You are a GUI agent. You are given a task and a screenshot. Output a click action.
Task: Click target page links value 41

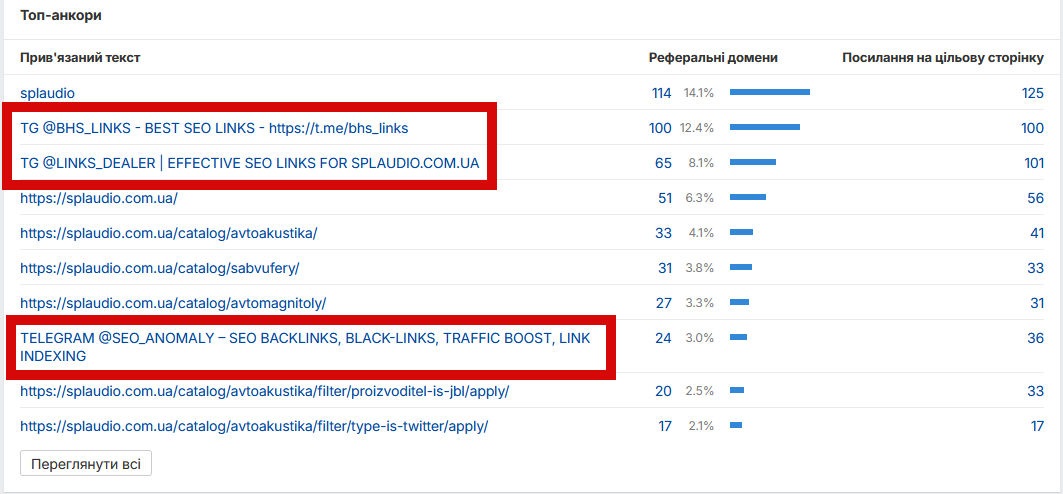[x=1037, y=233]
